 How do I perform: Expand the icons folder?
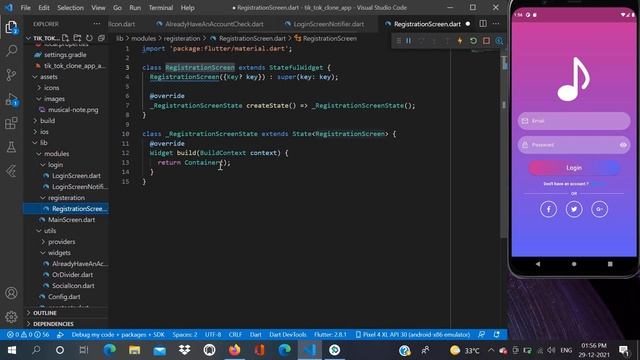pyautogui.click(x=51, y=88)
